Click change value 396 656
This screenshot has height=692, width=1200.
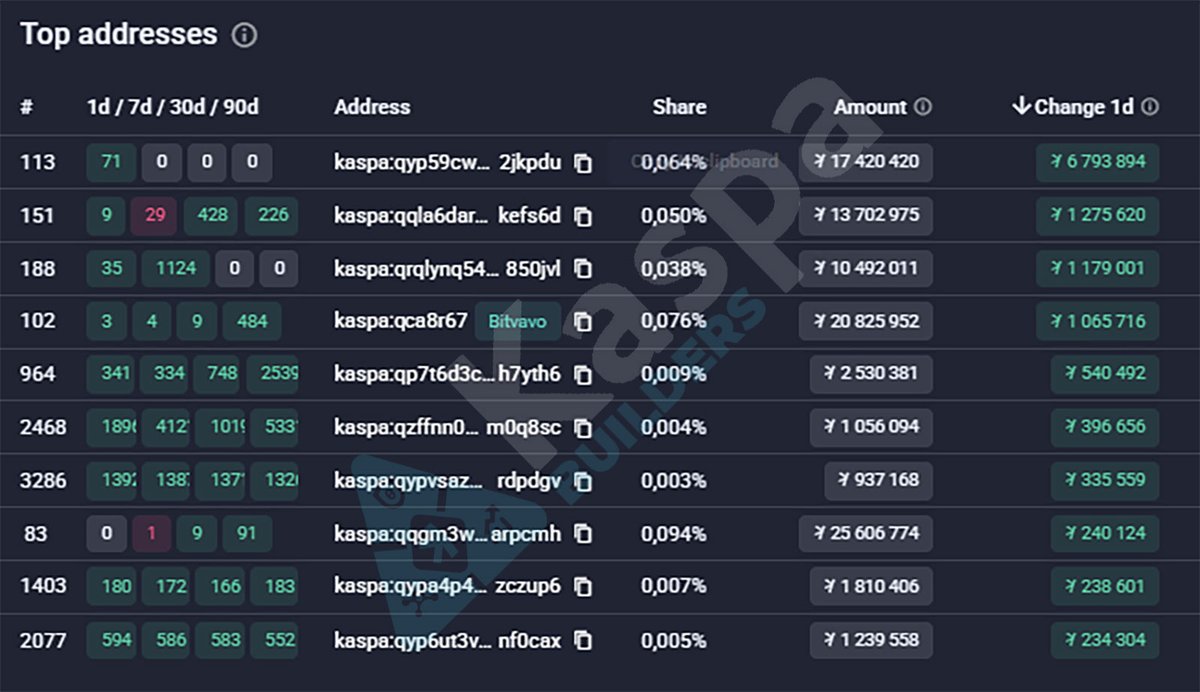(1105, 427)
